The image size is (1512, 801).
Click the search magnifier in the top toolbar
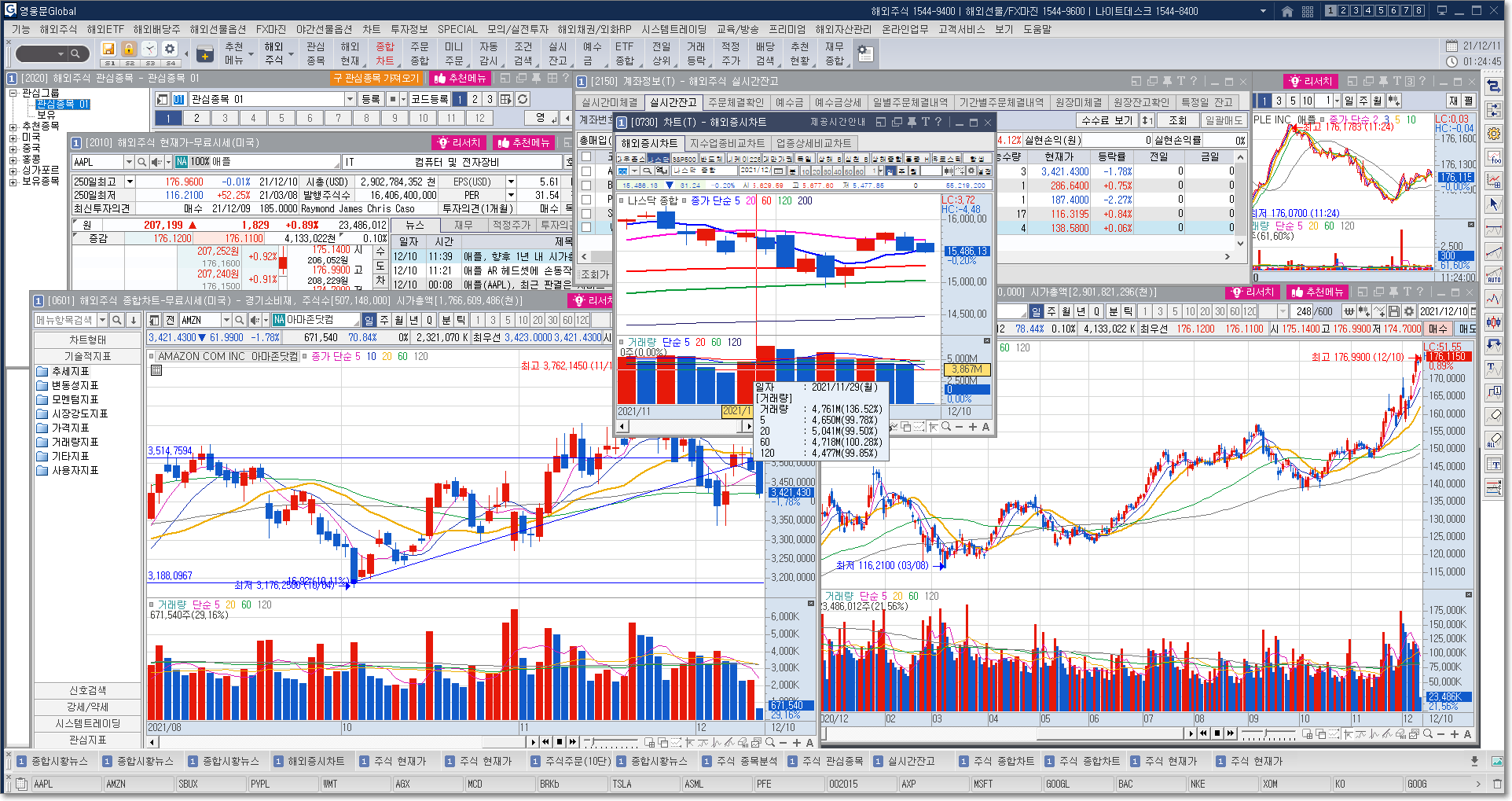tap(75, 54)
